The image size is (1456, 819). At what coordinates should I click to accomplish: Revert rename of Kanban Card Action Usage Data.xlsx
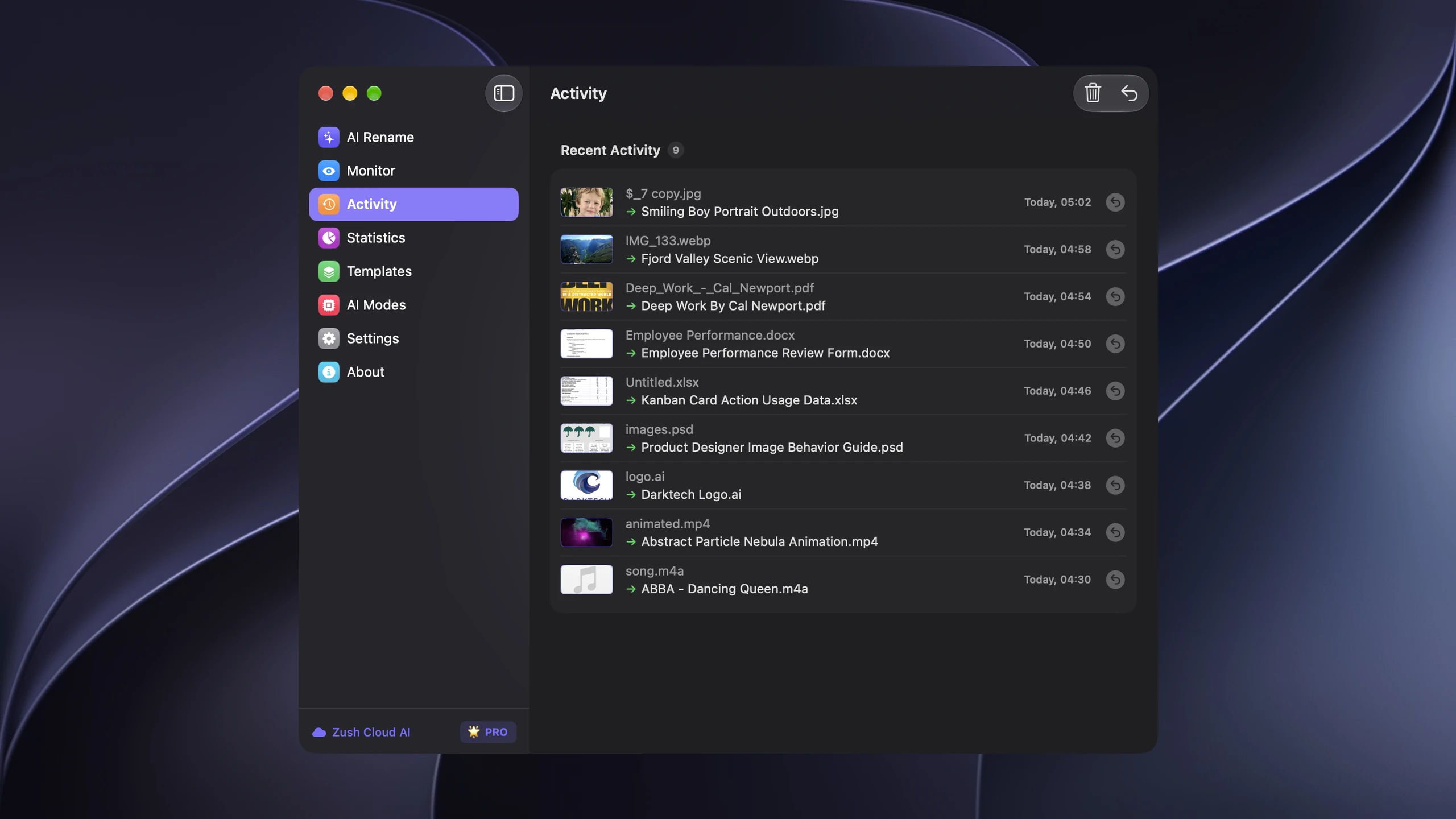(1115, 391)
